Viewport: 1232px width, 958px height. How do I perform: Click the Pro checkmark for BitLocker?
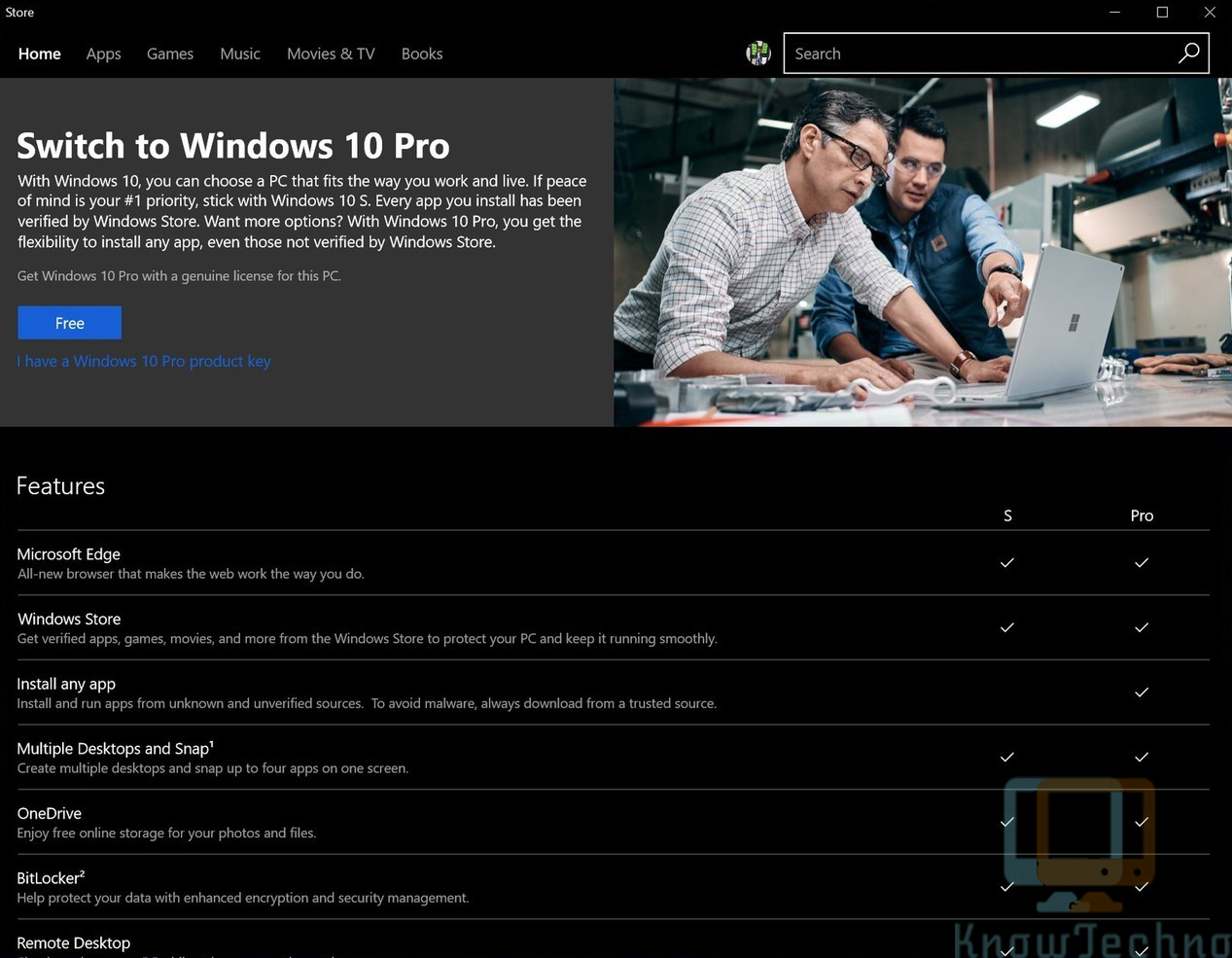coord(1142,886)
